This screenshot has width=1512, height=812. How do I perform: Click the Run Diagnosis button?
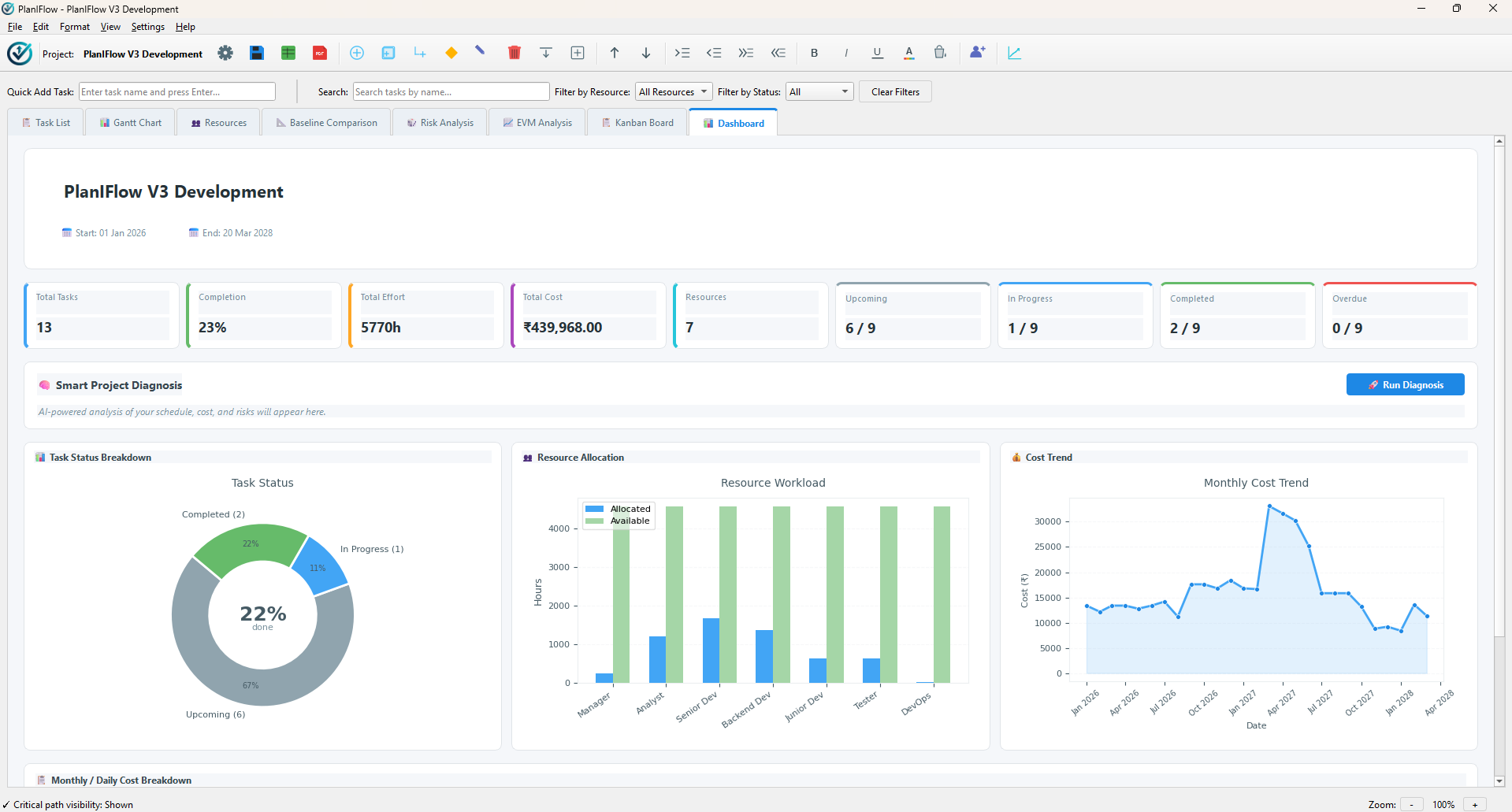point(1405,385)
